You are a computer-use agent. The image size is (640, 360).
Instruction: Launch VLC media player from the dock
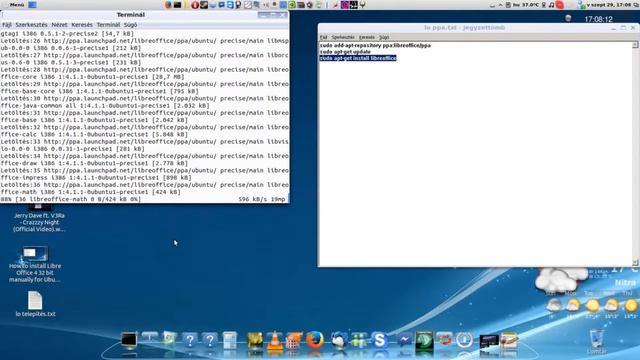point(275,340)
